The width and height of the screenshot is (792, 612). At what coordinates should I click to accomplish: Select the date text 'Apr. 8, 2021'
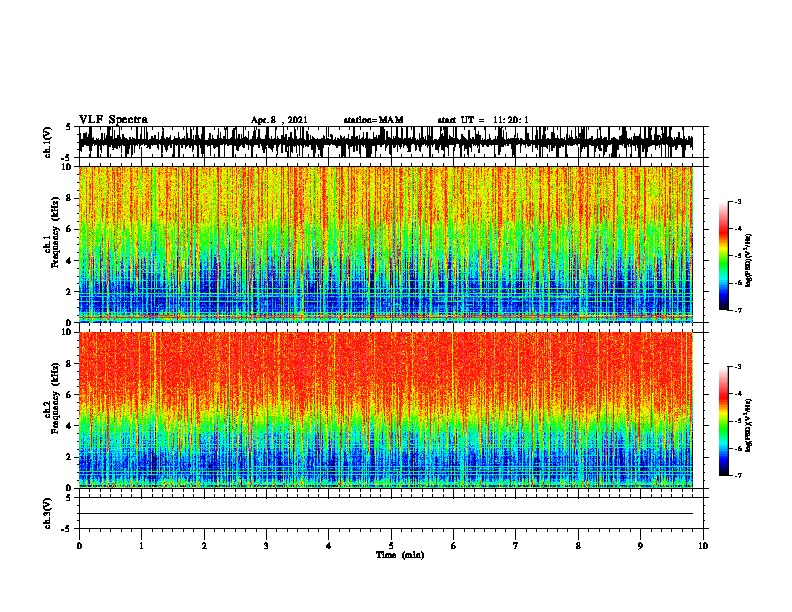tap(279, 120)
